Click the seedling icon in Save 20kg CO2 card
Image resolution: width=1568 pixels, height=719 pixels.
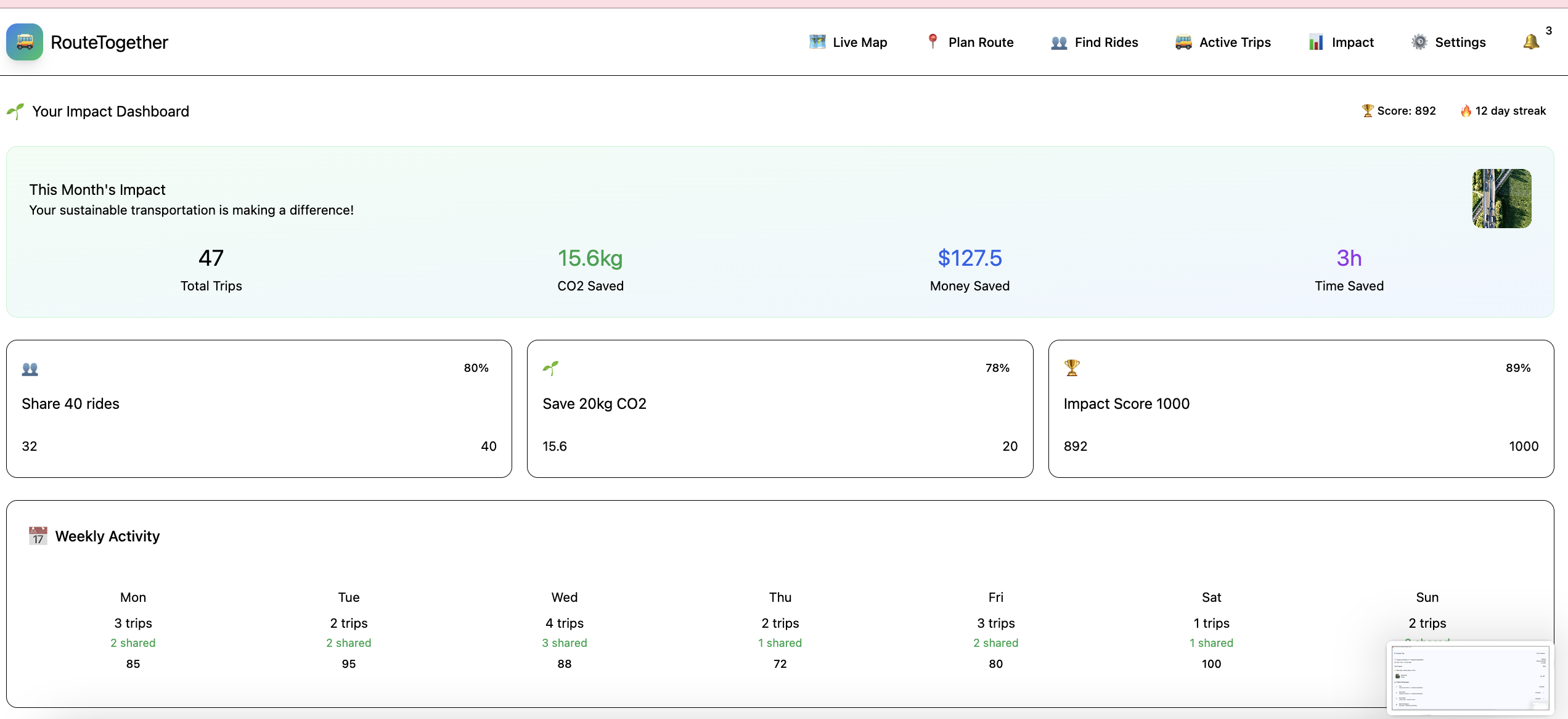coord(550,368)
